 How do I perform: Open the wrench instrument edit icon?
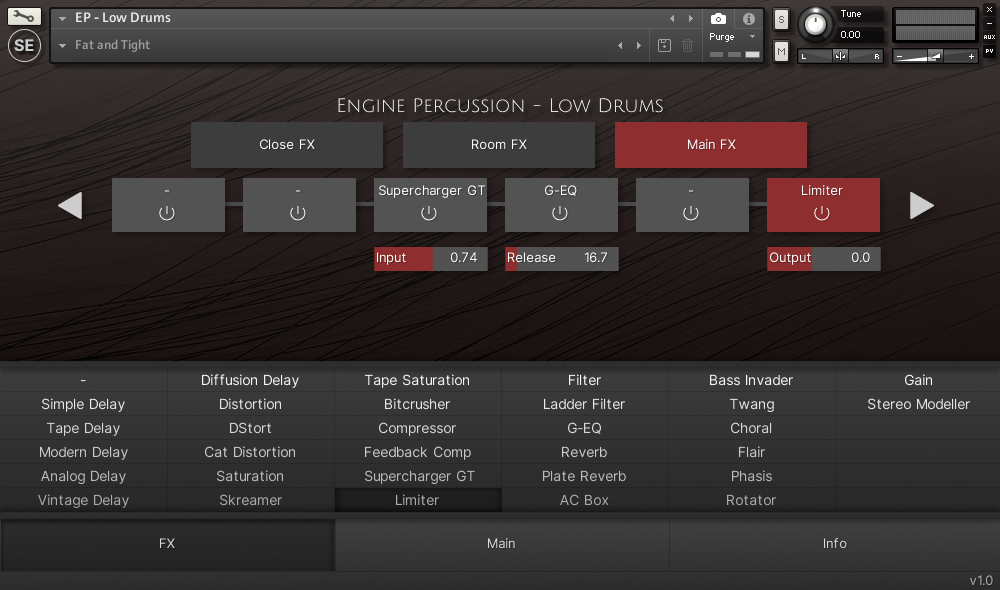25,17
